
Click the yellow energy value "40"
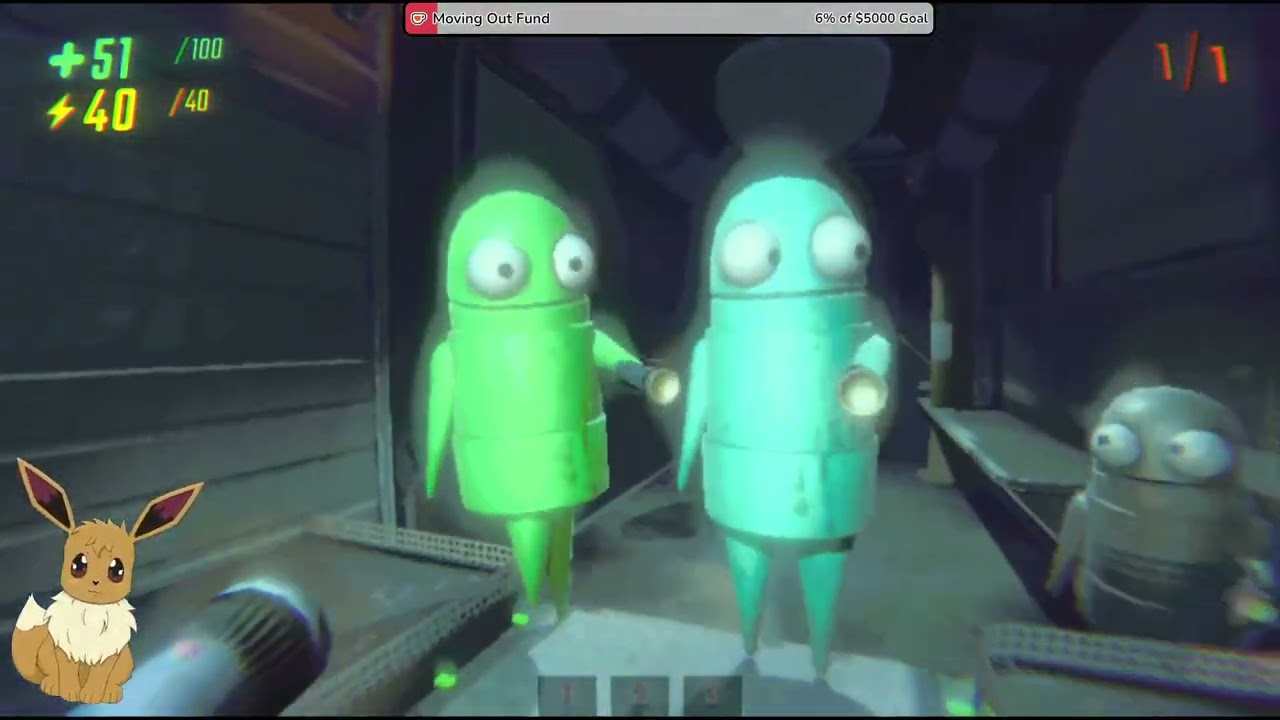[x=110, y=110]
